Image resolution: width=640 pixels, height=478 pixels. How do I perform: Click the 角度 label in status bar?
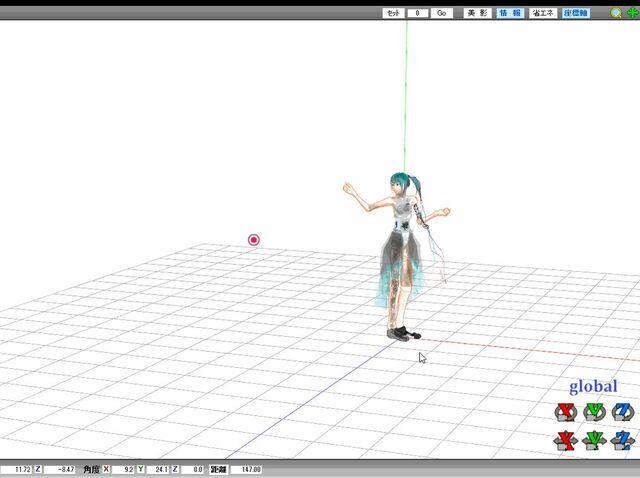point(92,469)
